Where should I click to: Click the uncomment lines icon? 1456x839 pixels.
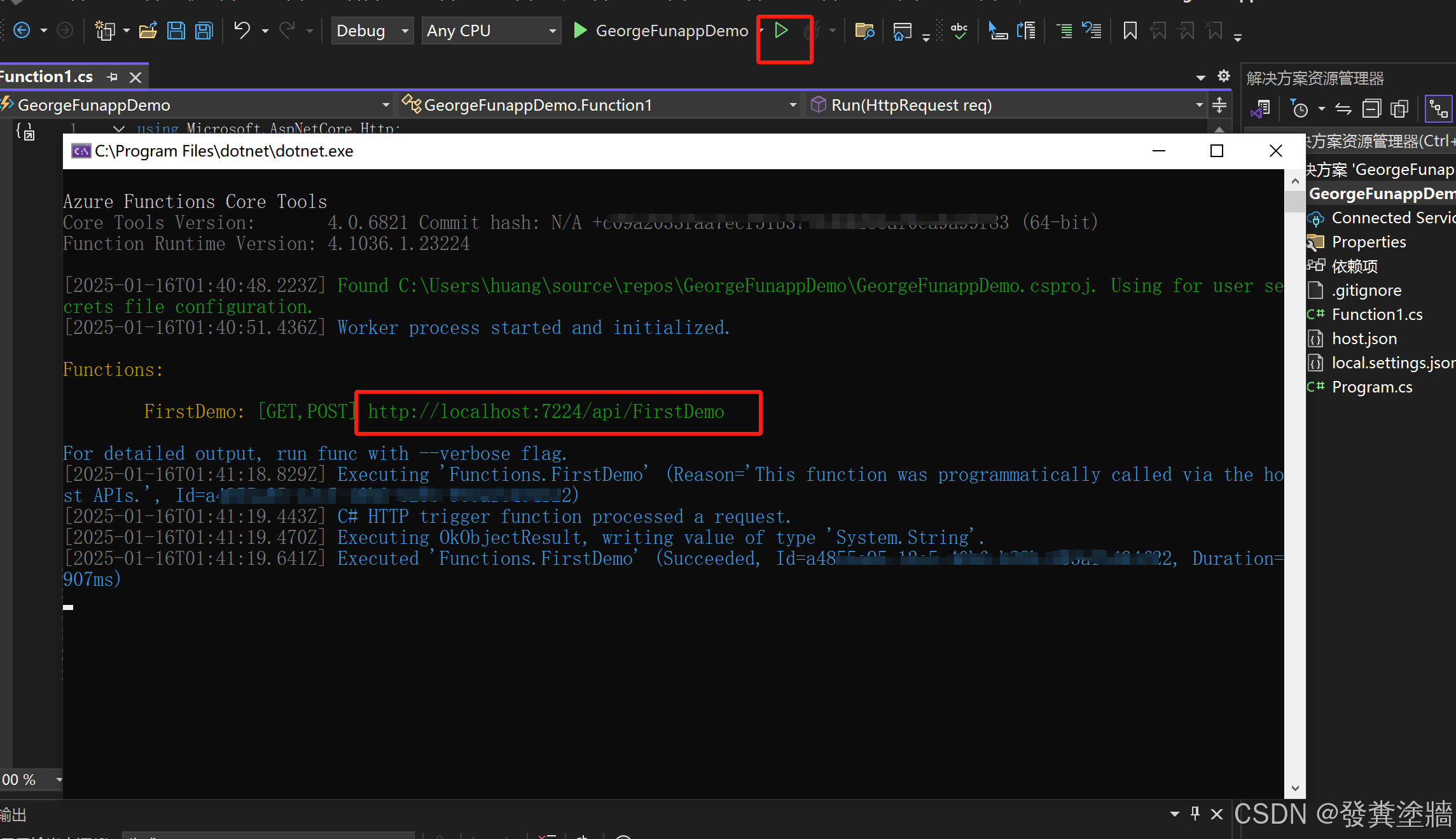[1092, 31]
